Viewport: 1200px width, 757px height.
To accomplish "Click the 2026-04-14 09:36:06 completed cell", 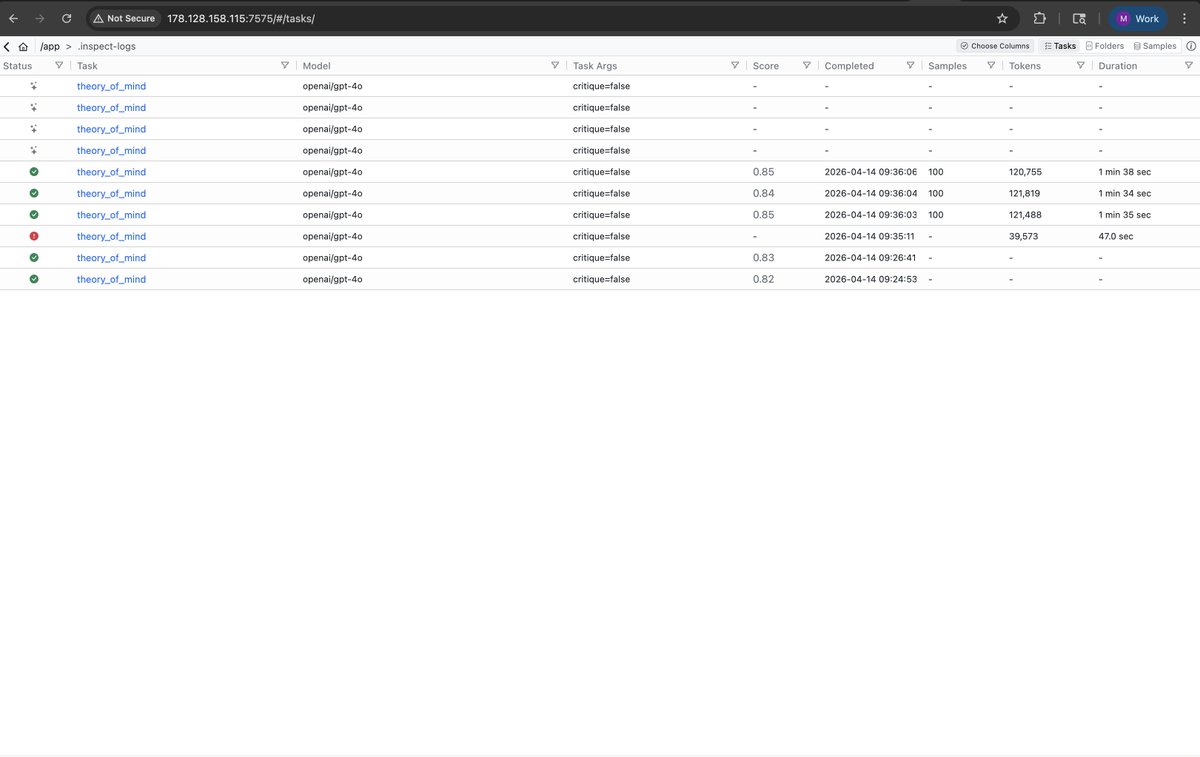I will (x=871, y=172).
